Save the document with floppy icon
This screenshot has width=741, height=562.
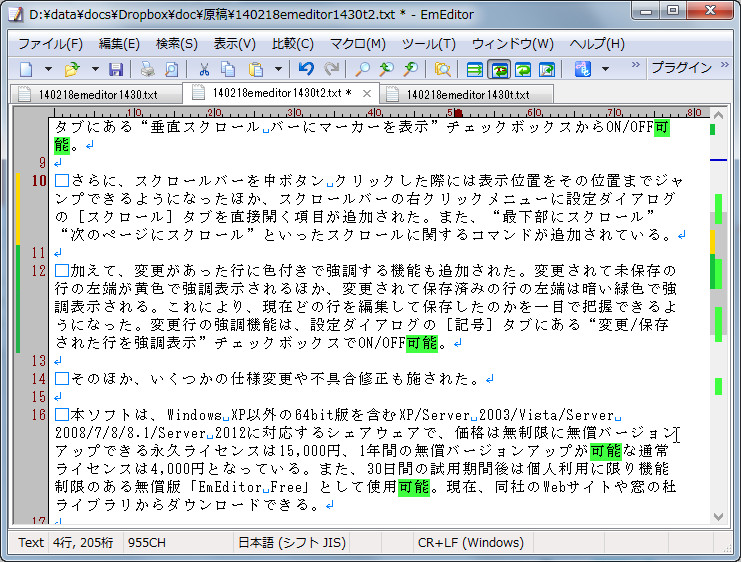(x=116, y=69)
